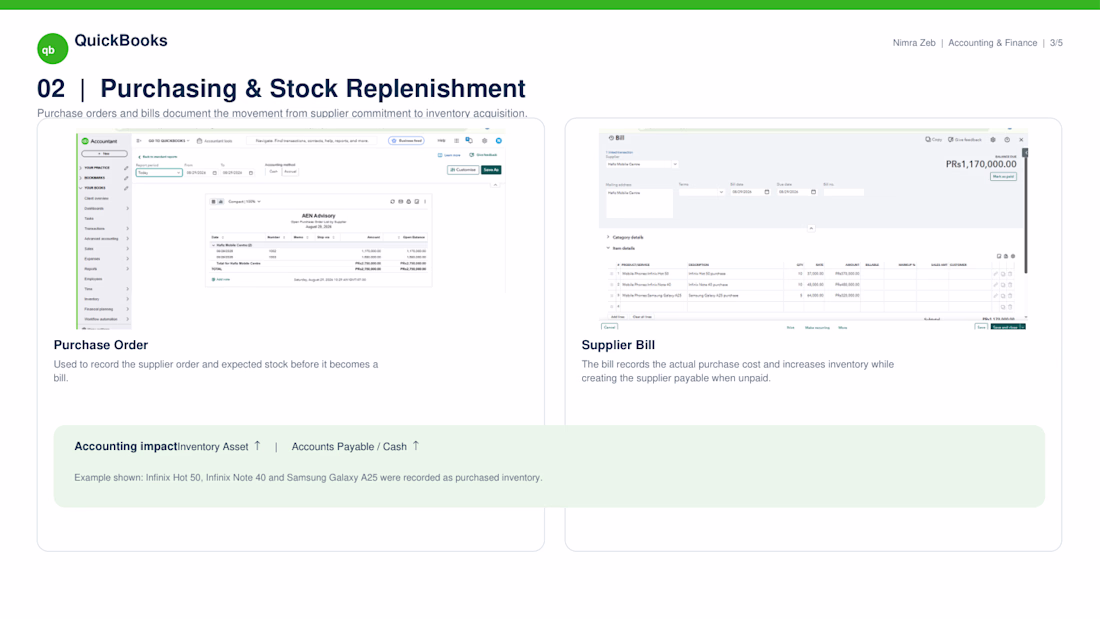Click Add note under the report
Image resolution: width=1100 pixels, height=619 pixels.
pos(221,279)
